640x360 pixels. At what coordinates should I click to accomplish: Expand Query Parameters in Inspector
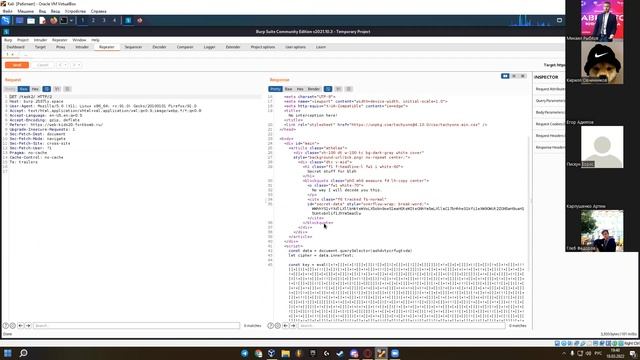click(549, 100)
